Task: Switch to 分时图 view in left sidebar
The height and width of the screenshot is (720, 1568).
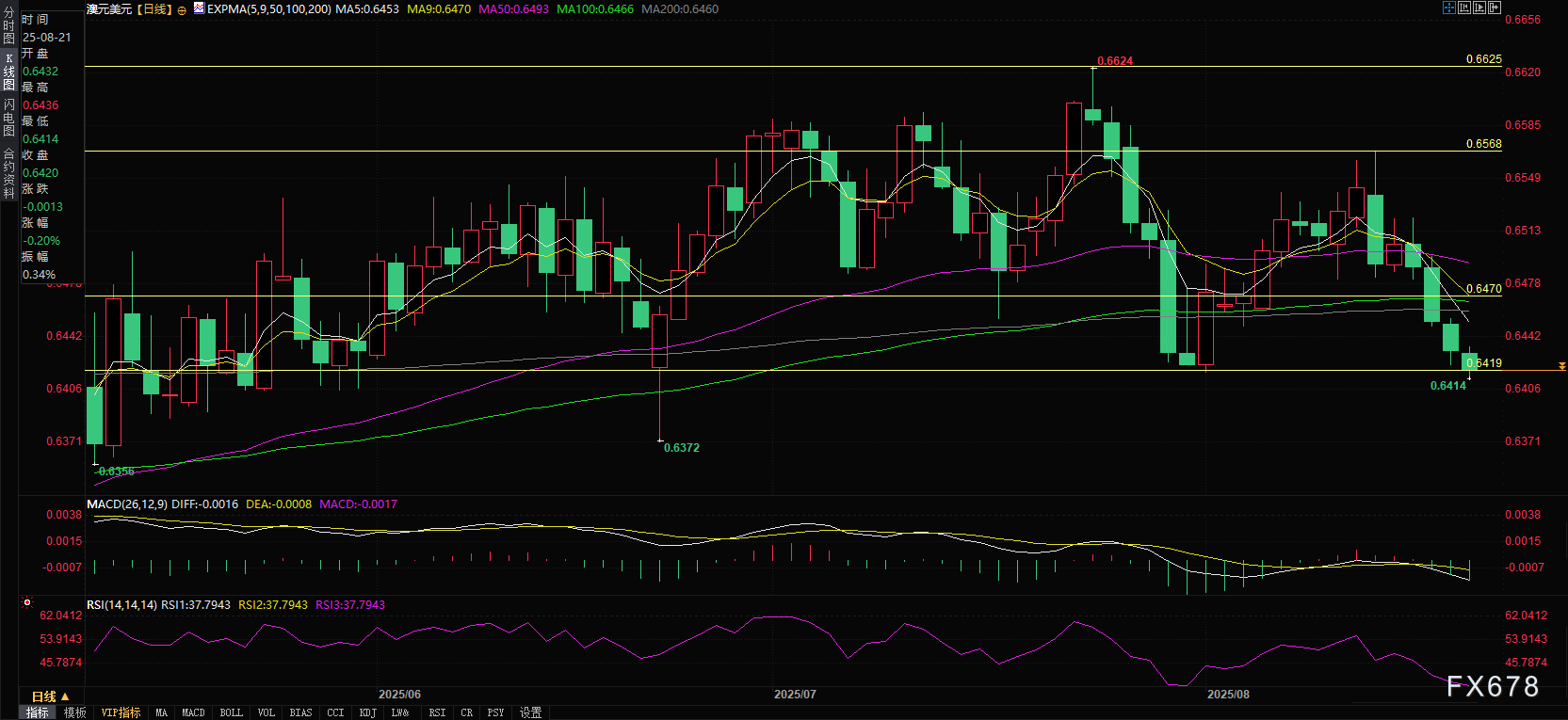Action: 8,26
